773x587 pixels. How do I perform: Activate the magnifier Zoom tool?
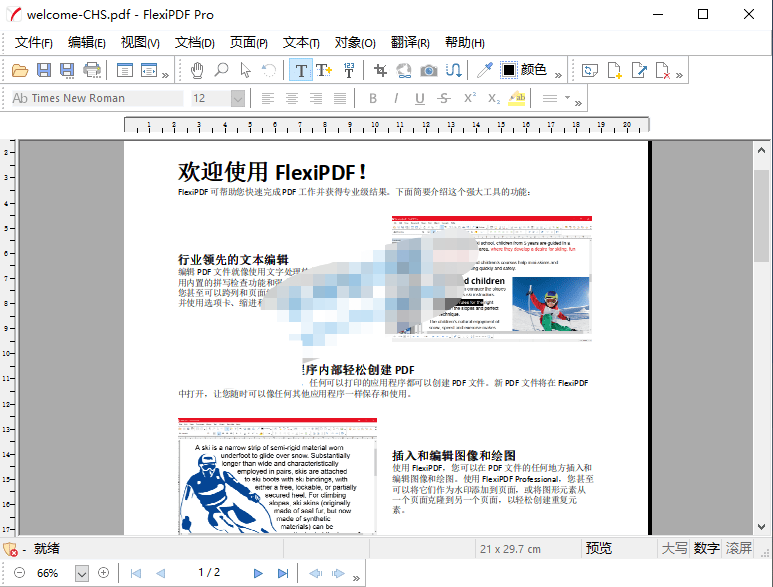[x=221, y=70]
